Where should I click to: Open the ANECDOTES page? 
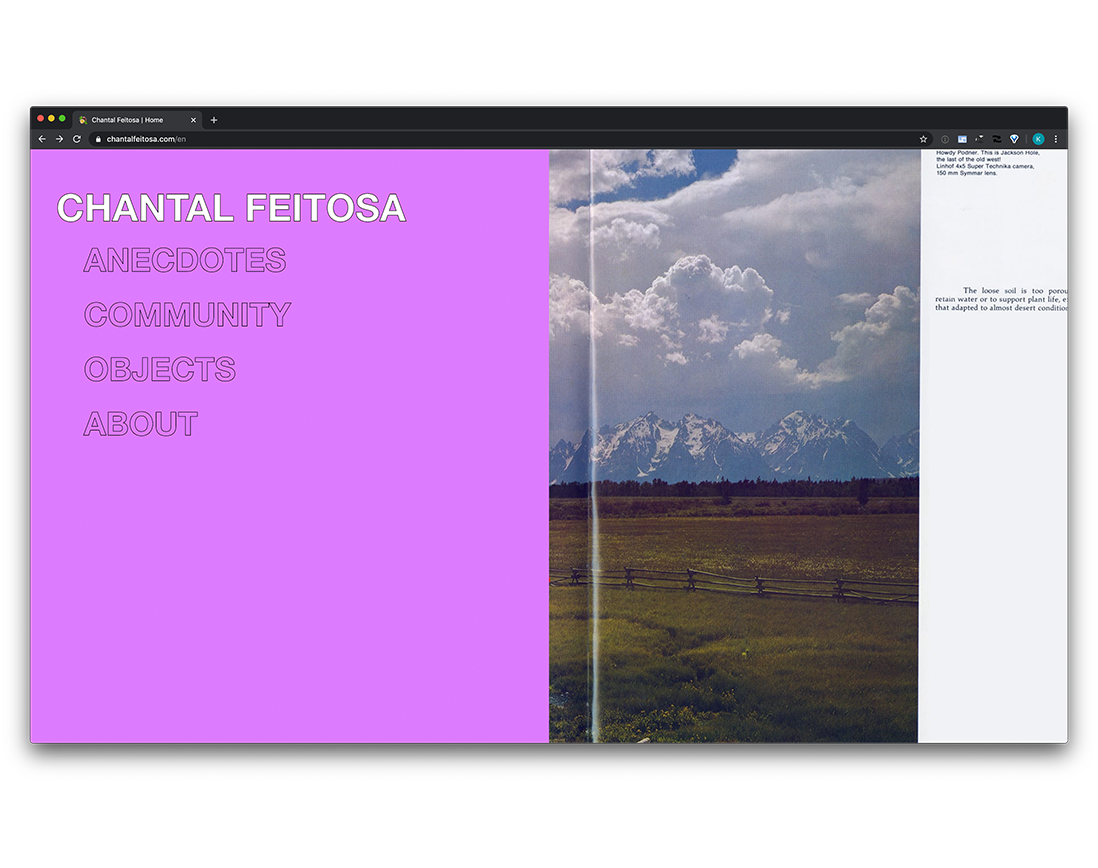pos(185,260)
